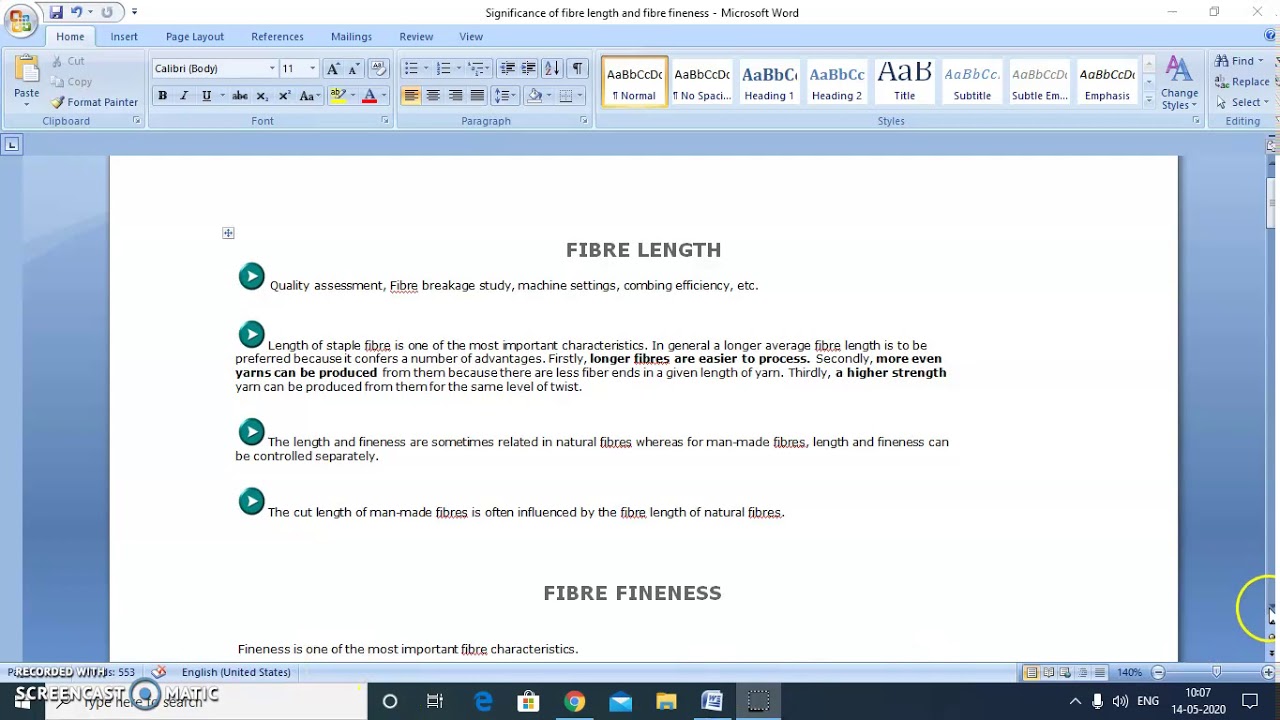This screenshot has width=1280, height=720.
Task: Center the text
Action: [433, 96]
